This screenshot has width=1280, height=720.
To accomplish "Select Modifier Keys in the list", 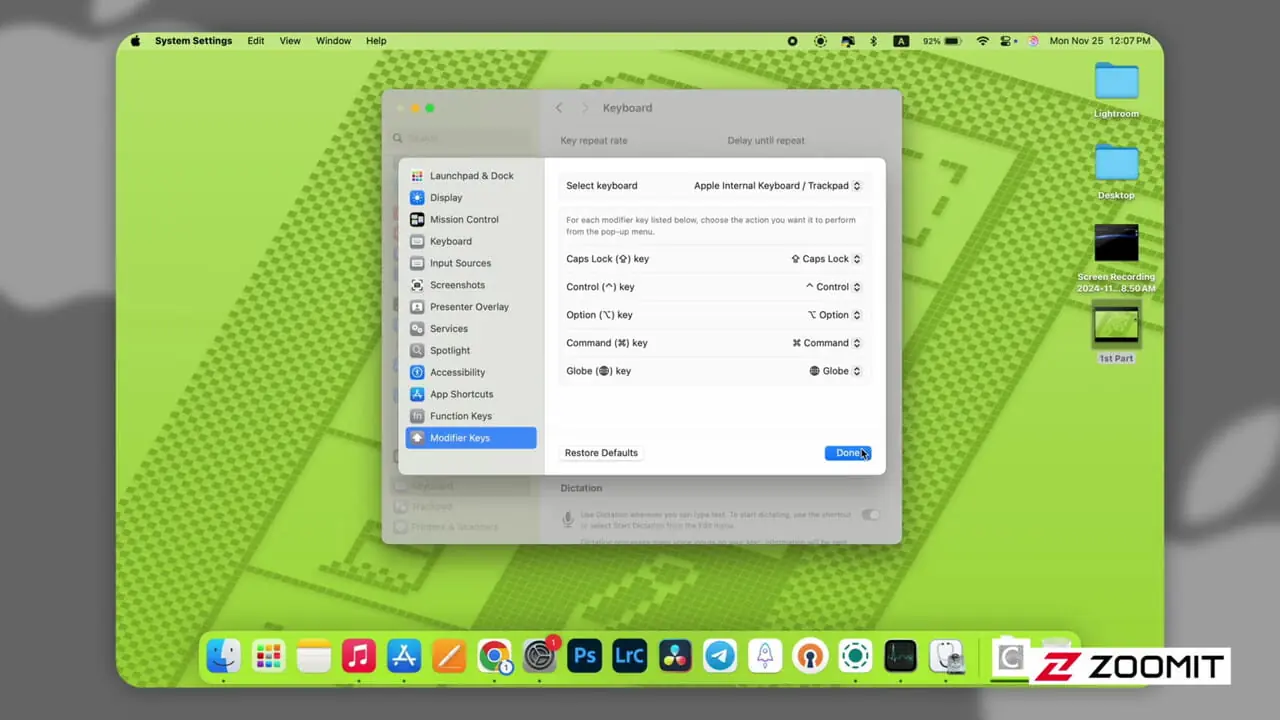I will 471,438.
